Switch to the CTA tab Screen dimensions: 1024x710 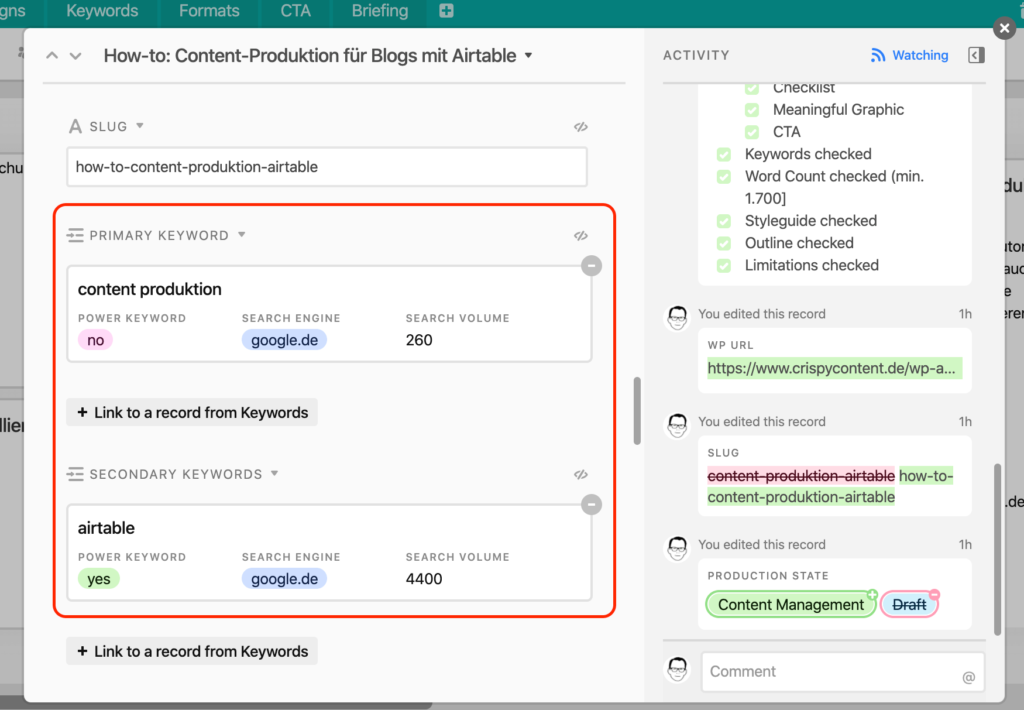click(295, 10)
